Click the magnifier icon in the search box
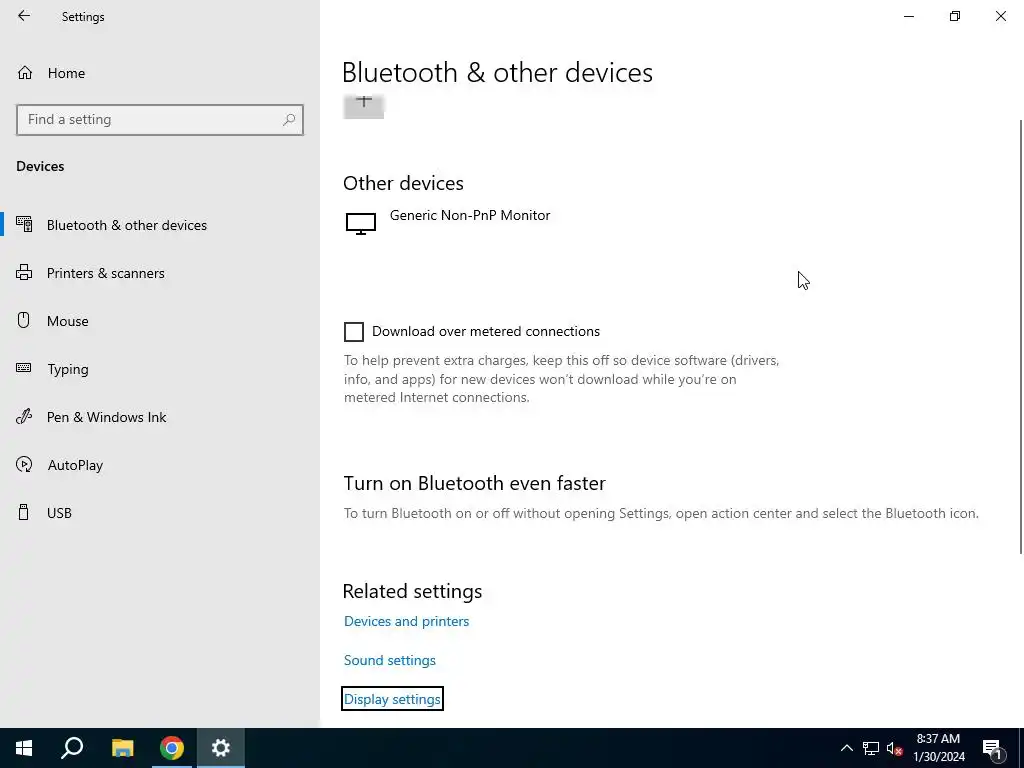1024x768 pixels. click(289, 120)
